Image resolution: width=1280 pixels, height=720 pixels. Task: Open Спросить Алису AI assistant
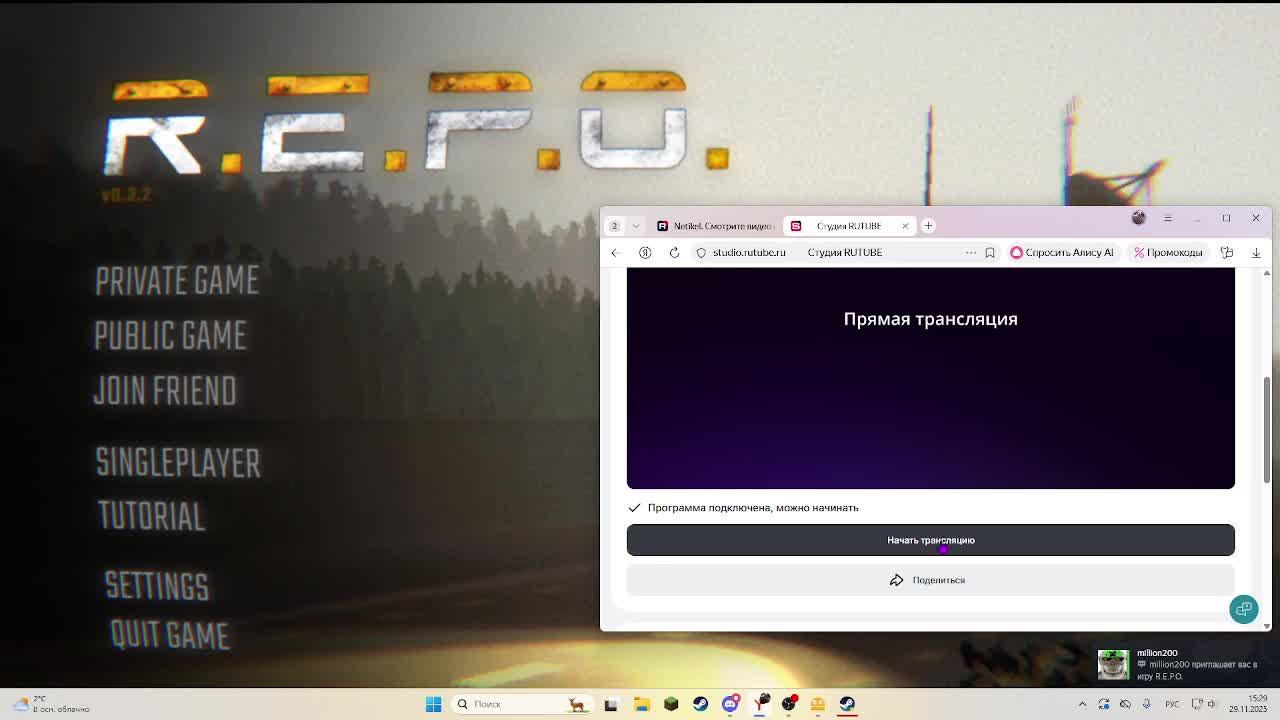(x=1062, y=252)
